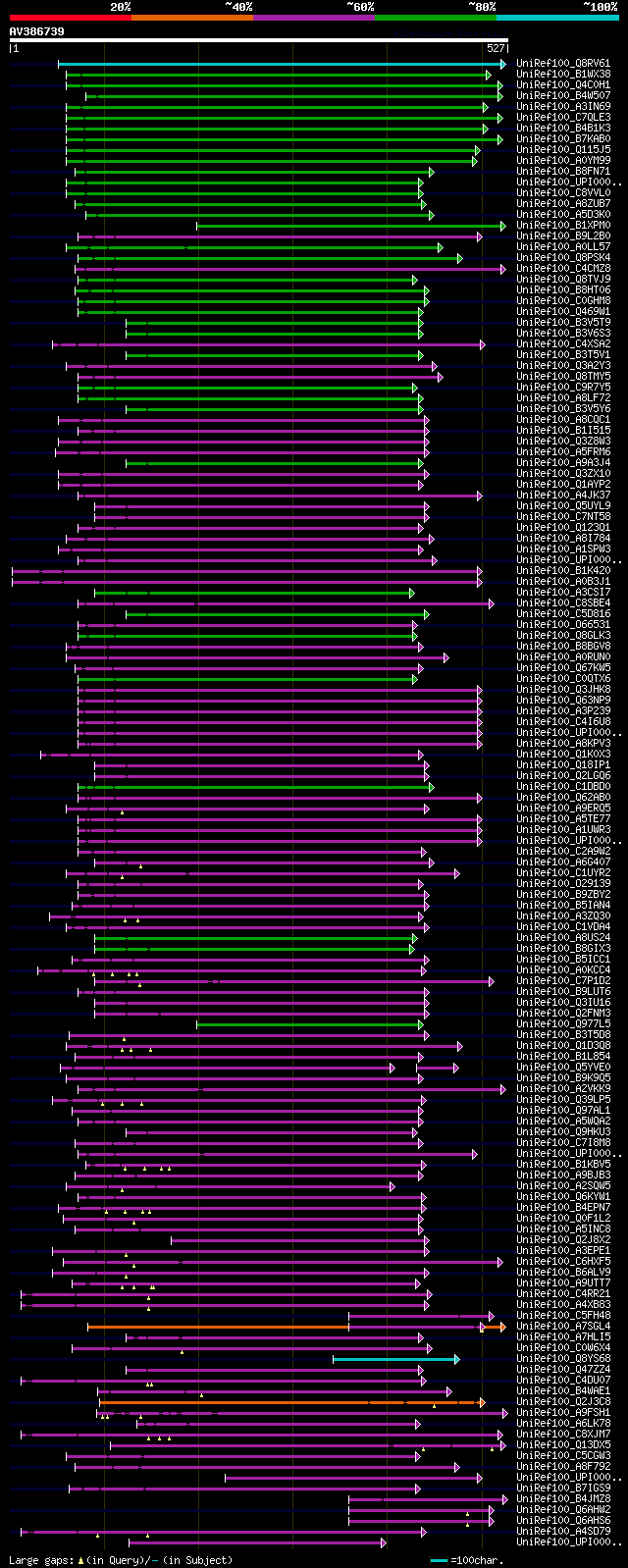Select the UniRef100_A3P239 label
This screenshot has width=628, height=1568.
coord(563,711)
